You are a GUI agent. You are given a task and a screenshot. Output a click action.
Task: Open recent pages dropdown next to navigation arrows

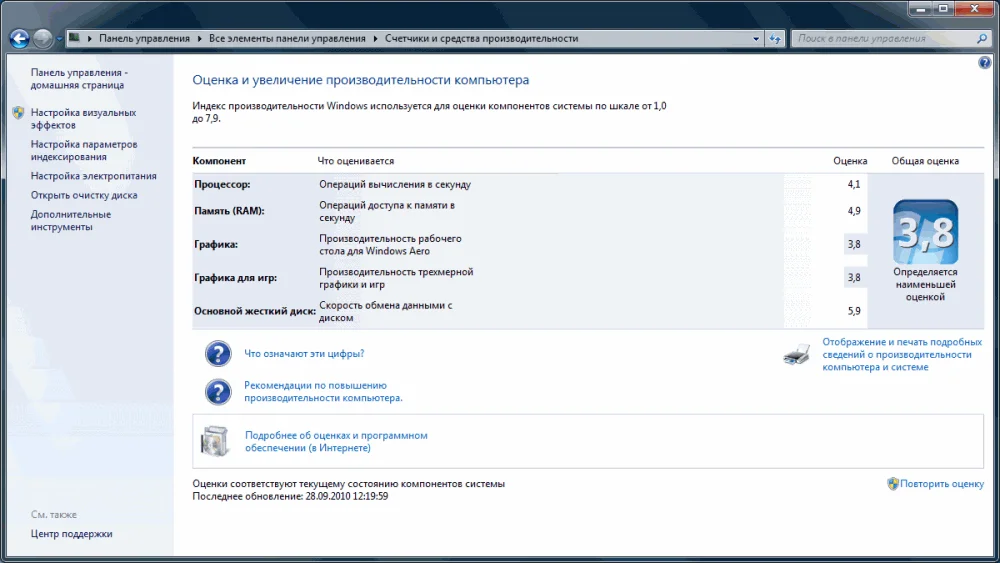[x=59, y=39]
